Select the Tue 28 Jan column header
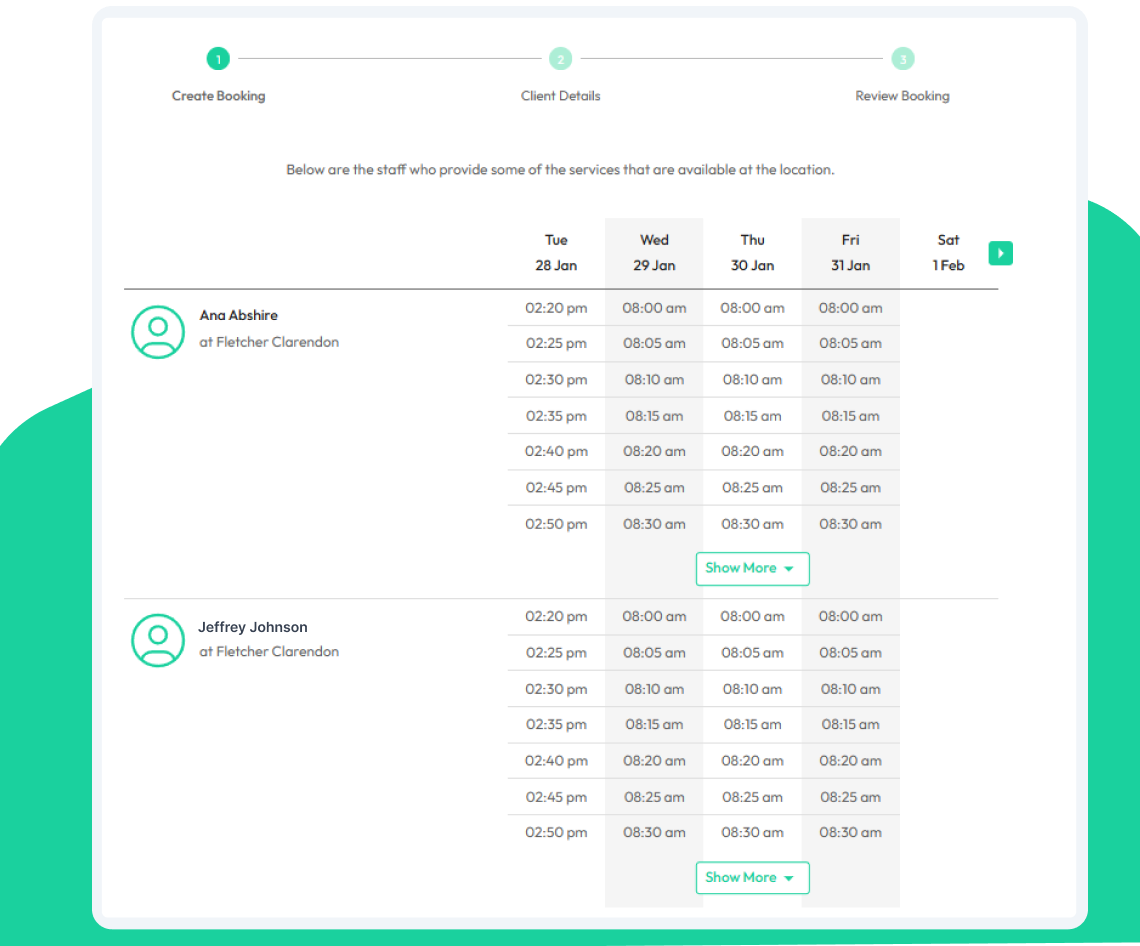Image resolution: width=1140 pixels, height=946 pixels. pos(556,252)
